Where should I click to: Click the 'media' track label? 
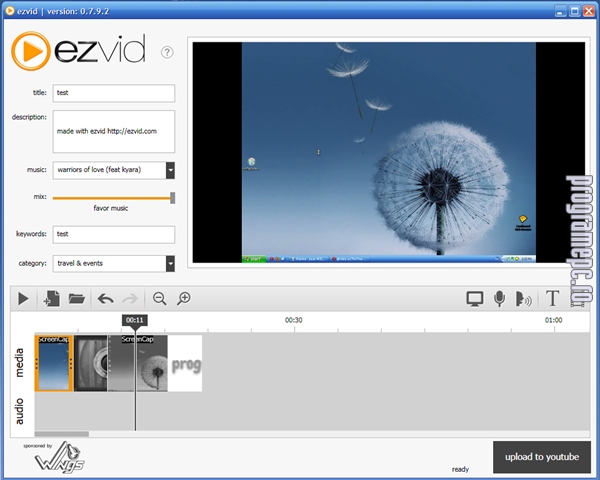click(x=19, y=362)
